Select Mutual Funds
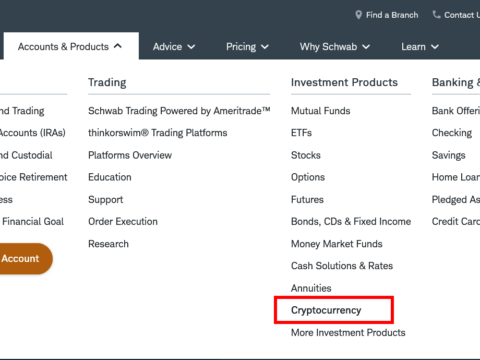Screen dimensions: 480x360 [x=321, y=111]
